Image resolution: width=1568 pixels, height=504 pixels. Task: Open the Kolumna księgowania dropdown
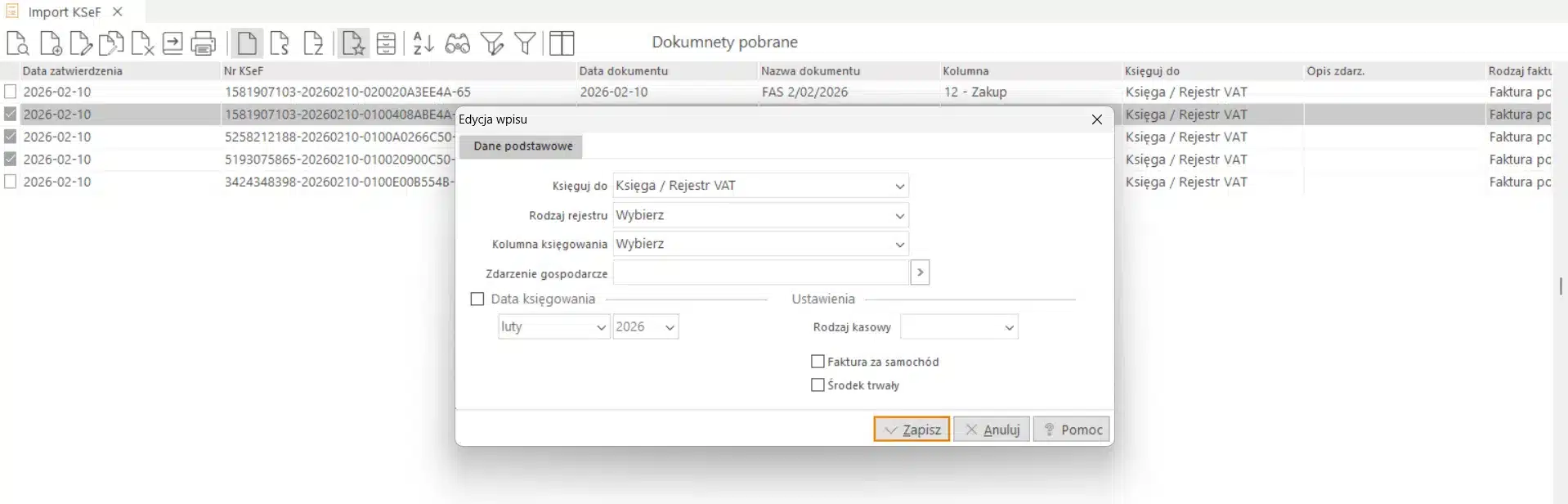tap(760, 244)
